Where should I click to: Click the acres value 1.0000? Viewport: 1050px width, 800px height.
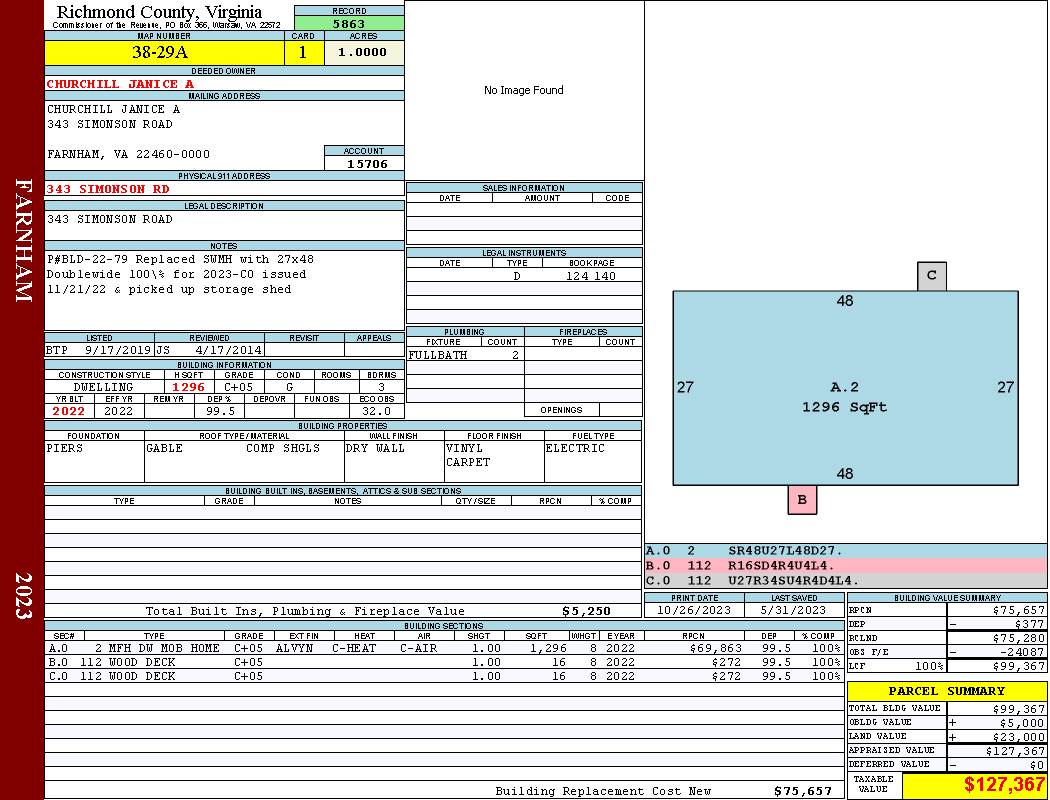[363, 52]
